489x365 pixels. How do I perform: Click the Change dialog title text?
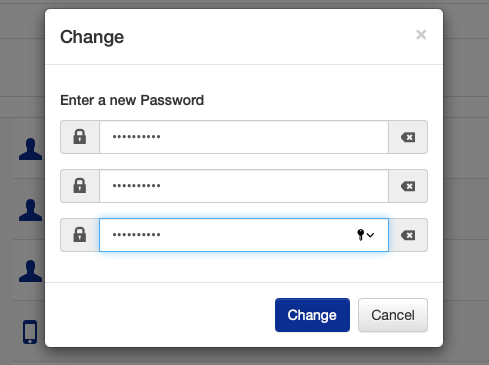tap(92, 37)
